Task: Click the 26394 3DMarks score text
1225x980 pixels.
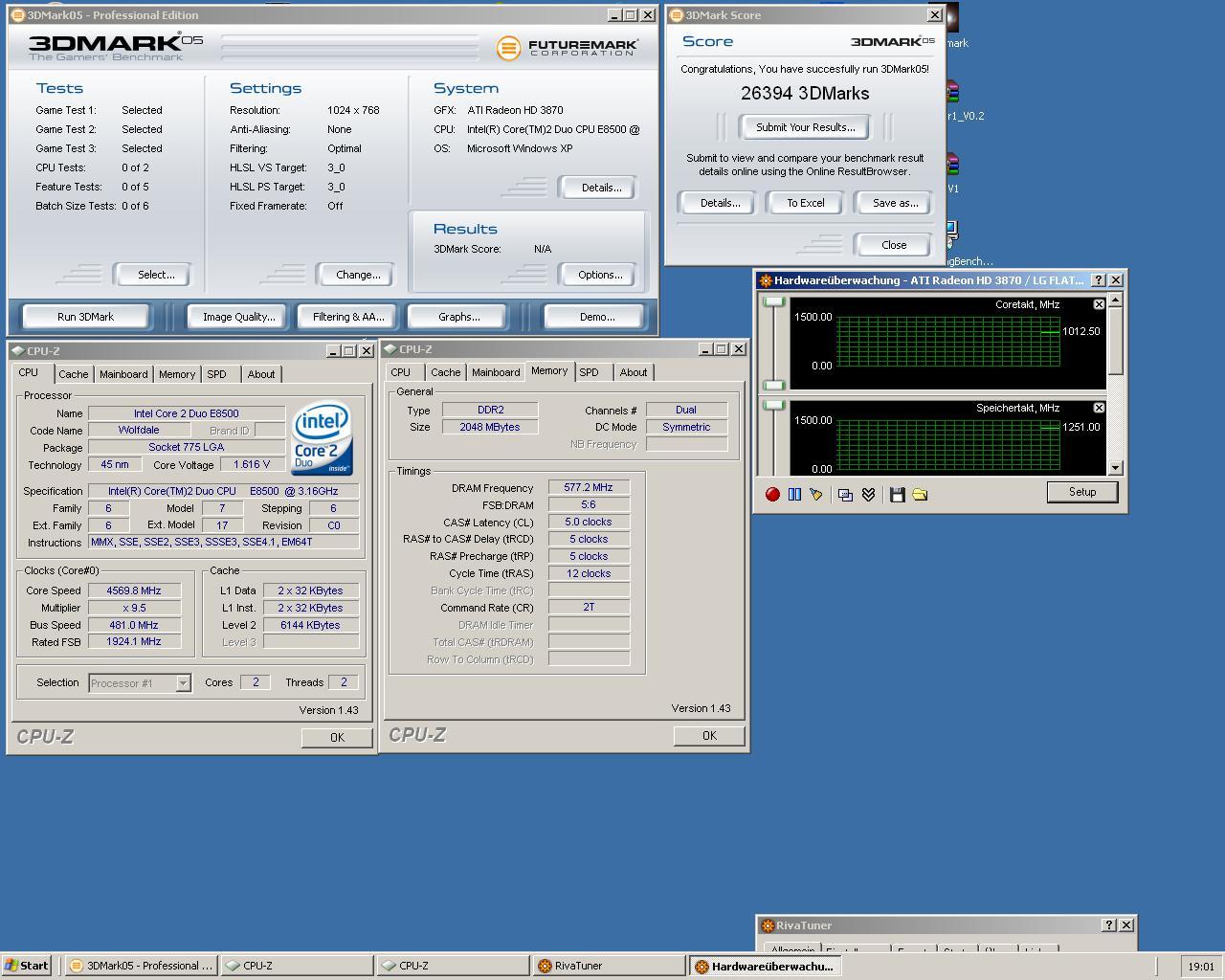Action: coord(805,93)
